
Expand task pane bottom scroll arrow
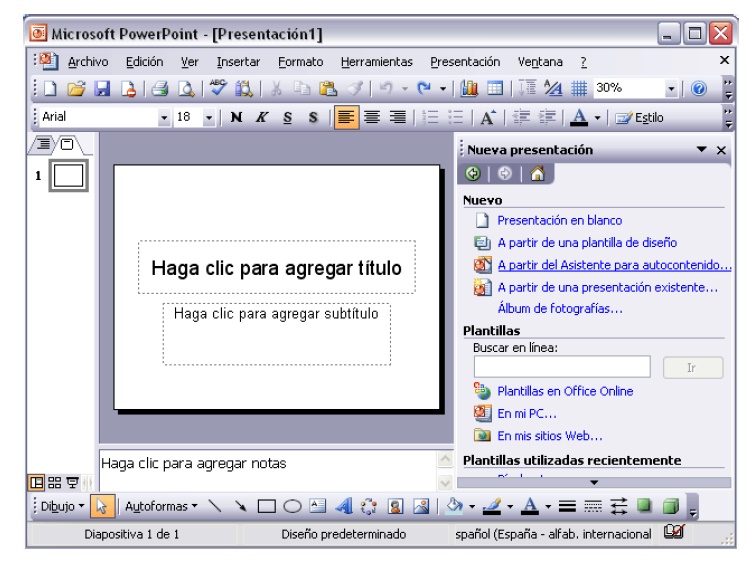tap(594, 482)
